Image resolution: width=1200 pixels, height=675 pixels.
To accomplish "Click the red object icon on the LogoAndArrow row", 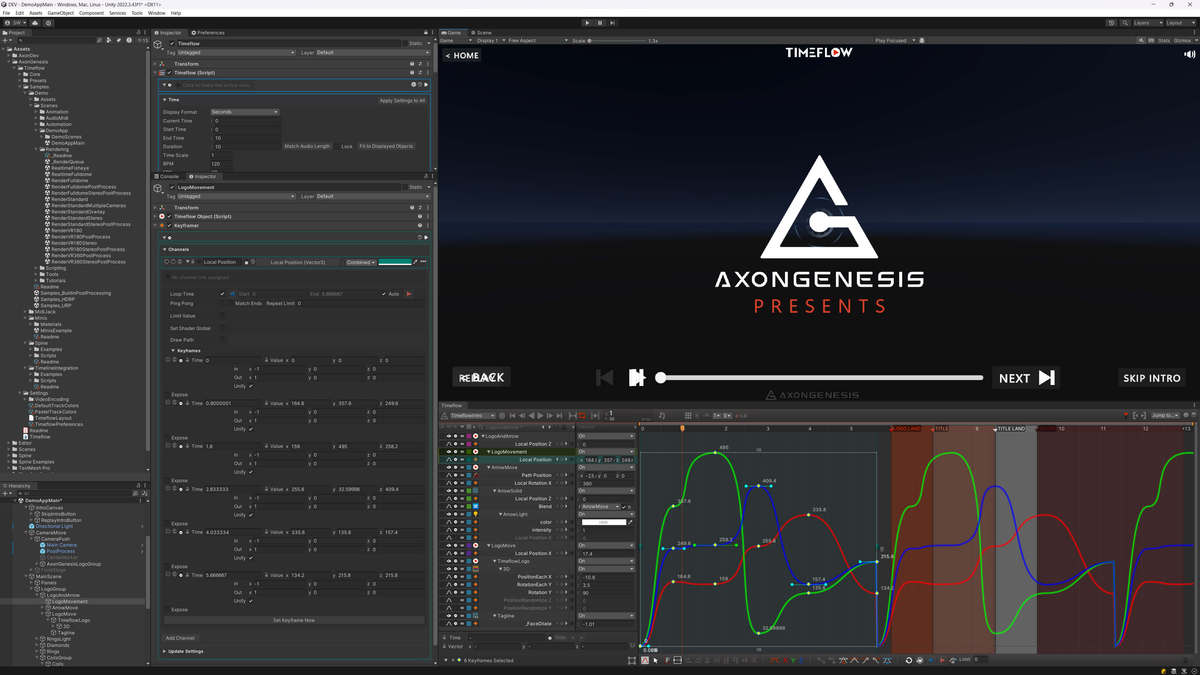I will click(x=476, y=436).
